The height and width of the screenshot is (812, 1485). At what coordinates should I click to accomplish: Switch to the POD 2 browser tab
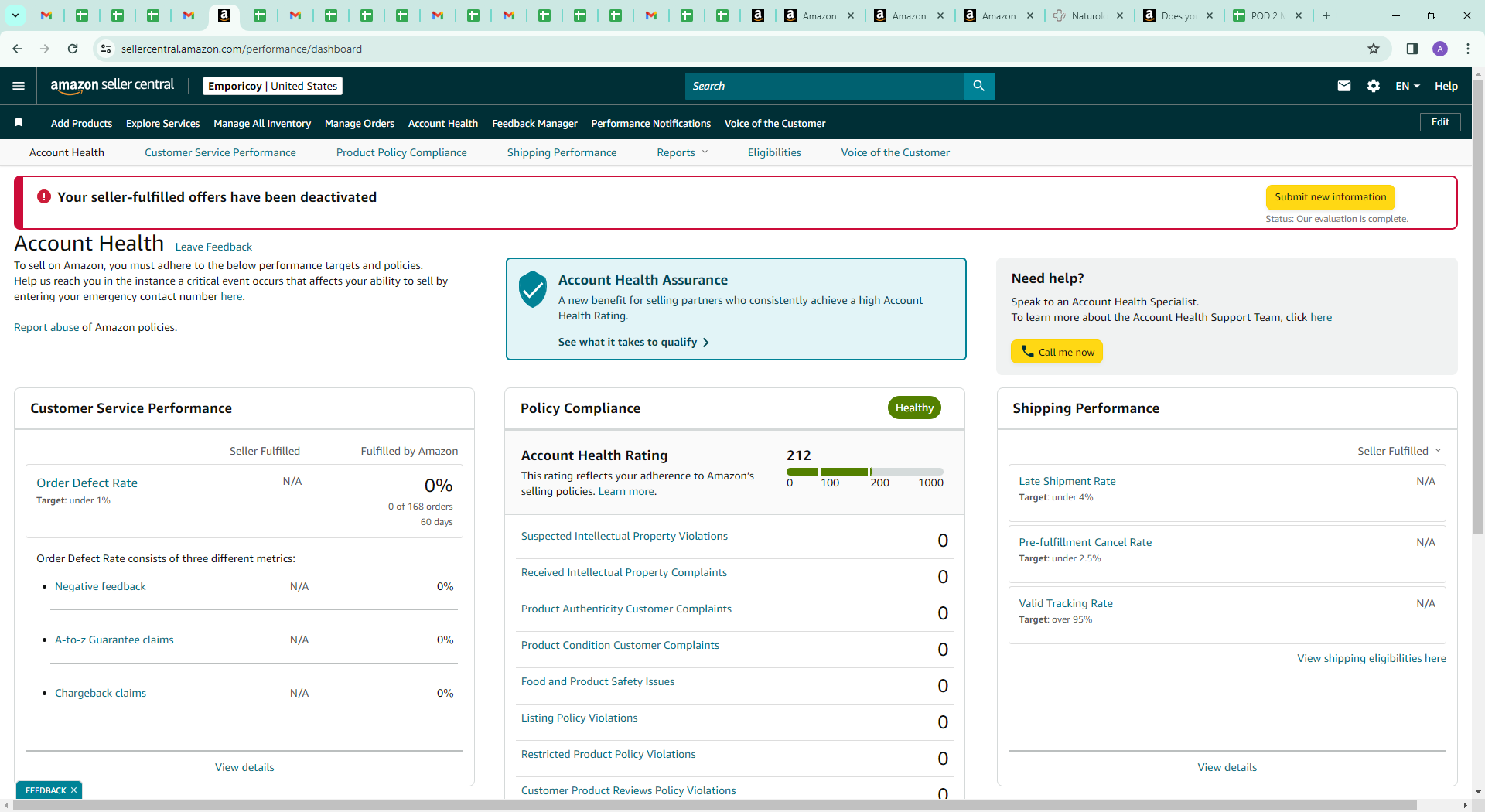click(x=1265, y=15)
